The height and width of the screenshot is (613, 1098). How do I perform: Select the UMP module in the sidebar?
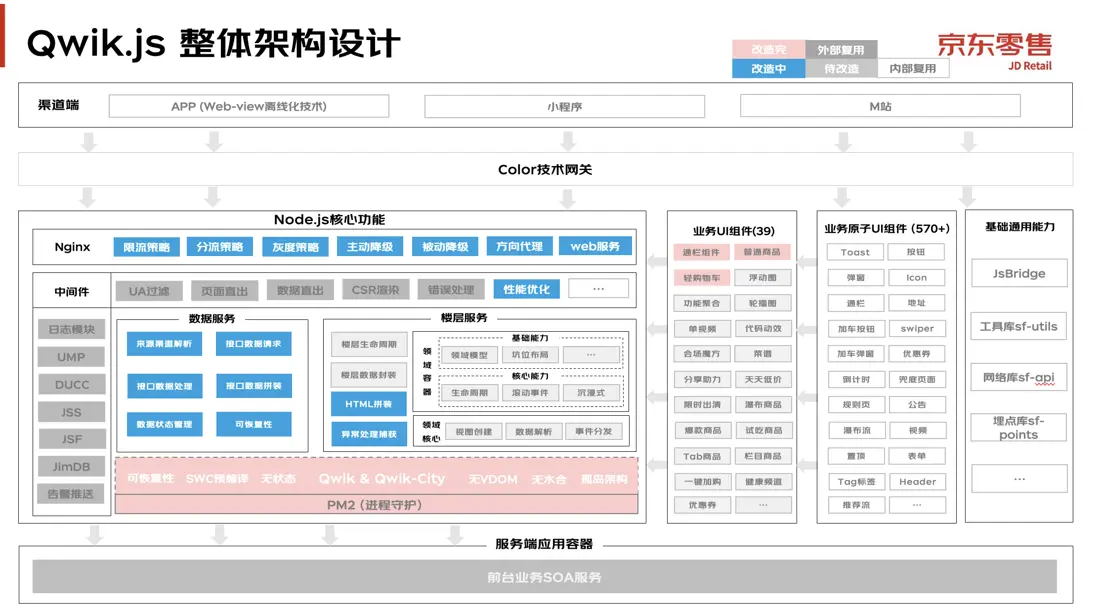[71, 357]
